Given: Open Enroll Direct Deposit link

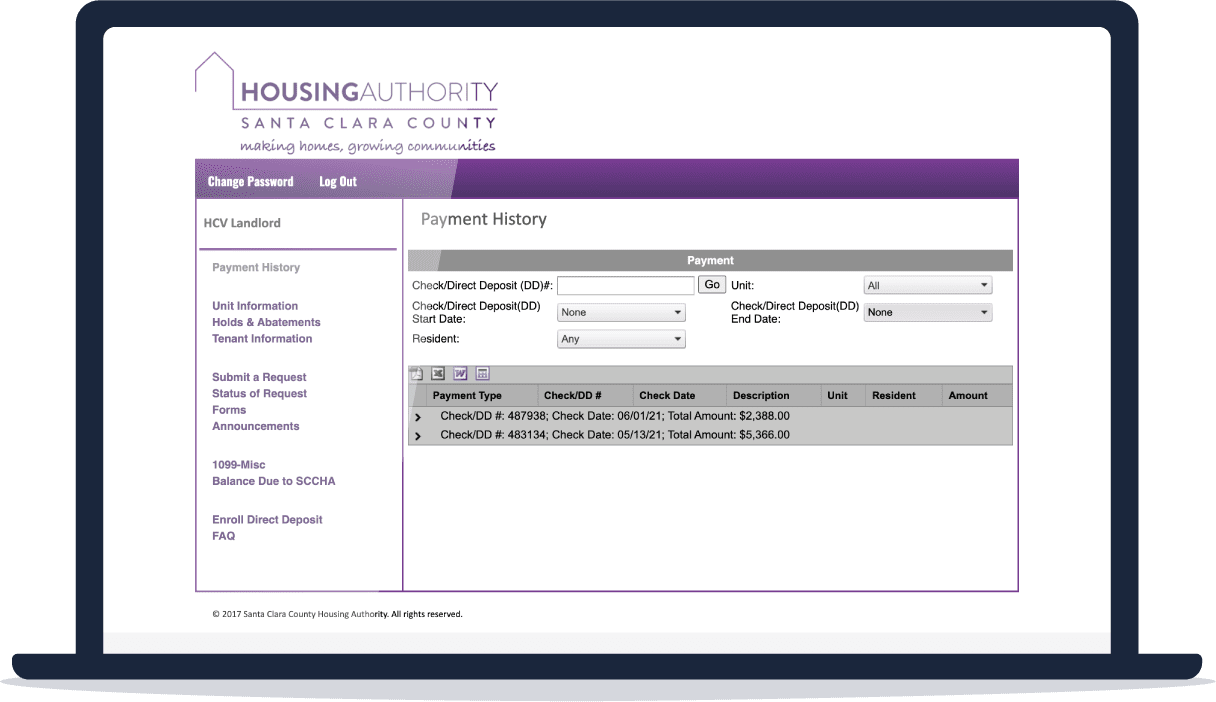Looking at the screenshot, I should (x=267, y=520).
